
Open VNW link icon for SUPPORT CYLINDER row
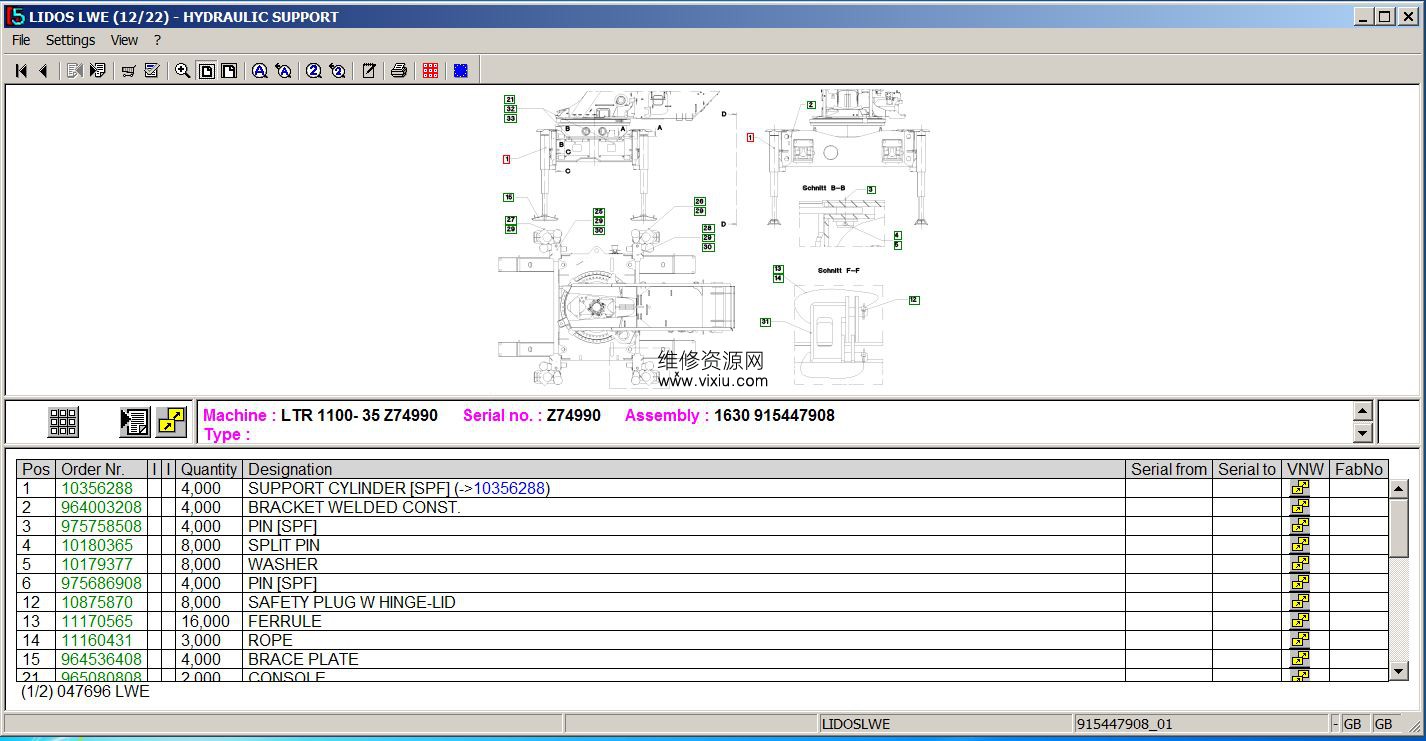tap(1299, 488)
